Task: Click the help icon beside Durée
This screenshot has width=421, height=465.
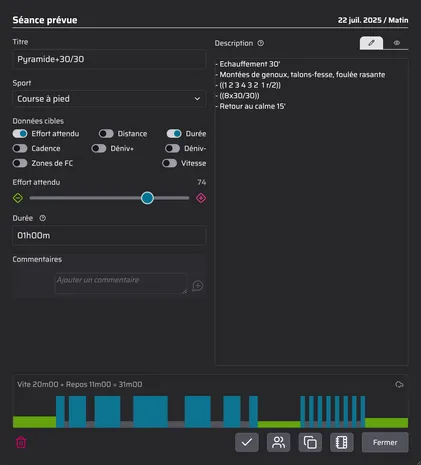Action: coord(43,218)
